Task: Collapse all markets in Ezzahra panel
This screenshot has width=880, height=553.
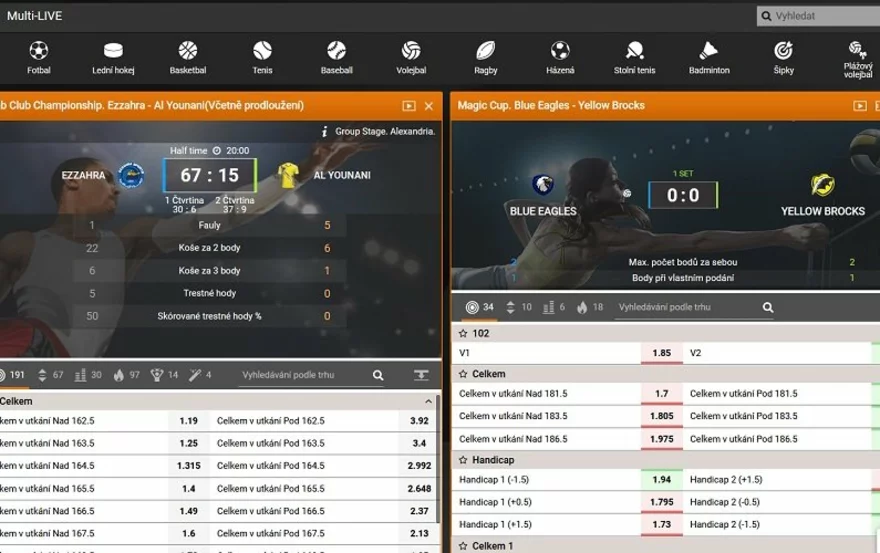Action: click(421, 375)
